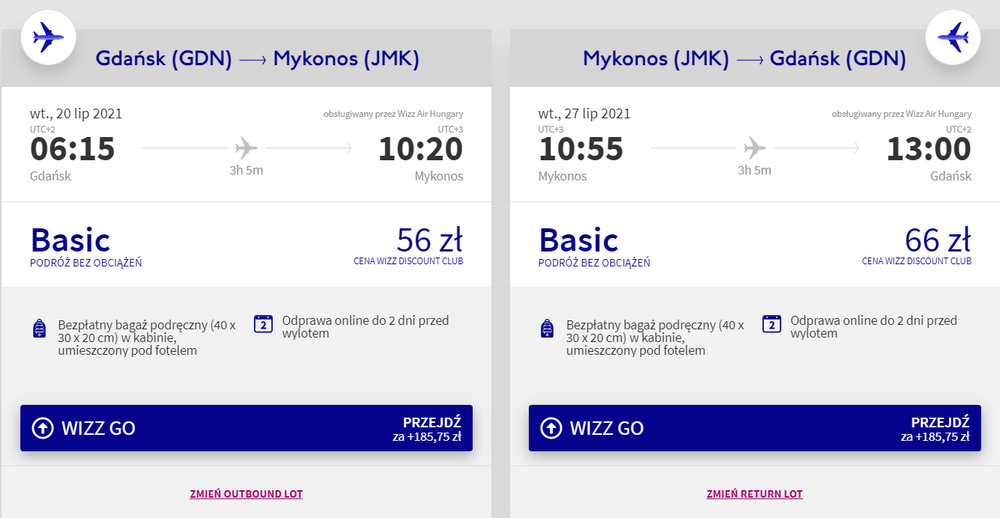Click the 66 zł return Basic price
Image resolution: width=1000 pixels, height=518 pixels.
[937, 240]
